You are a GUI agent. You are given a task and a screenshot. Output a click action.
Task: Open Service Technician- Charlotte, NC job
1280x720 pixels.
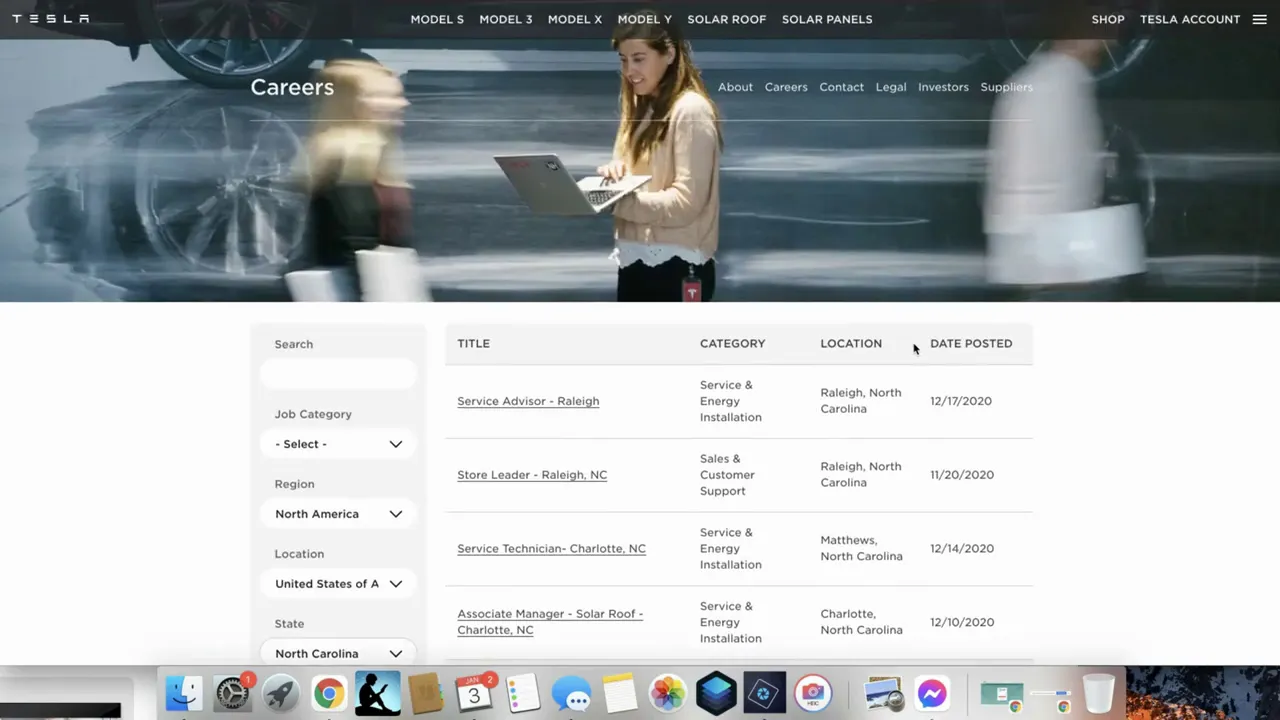551,549
